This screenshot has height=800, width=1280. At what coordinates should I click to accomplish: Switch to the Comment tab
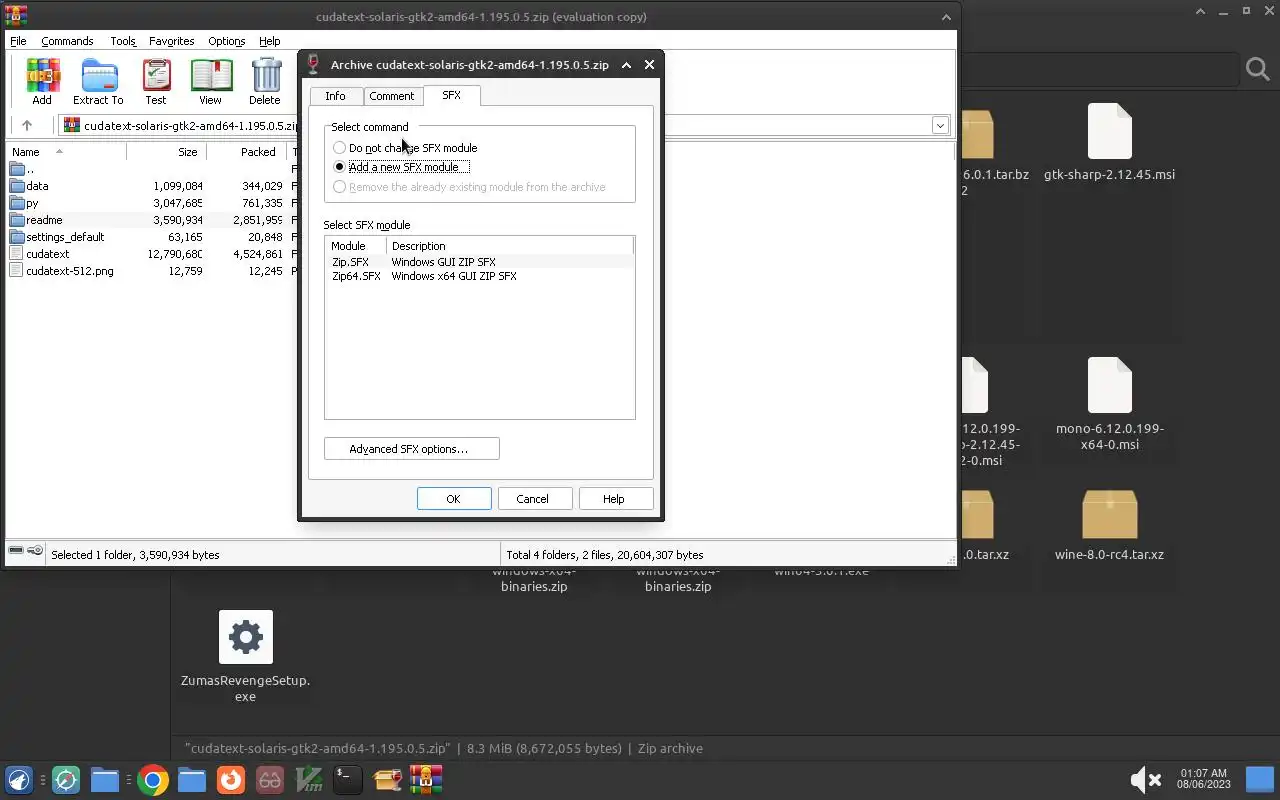click(x=391, y=96)
